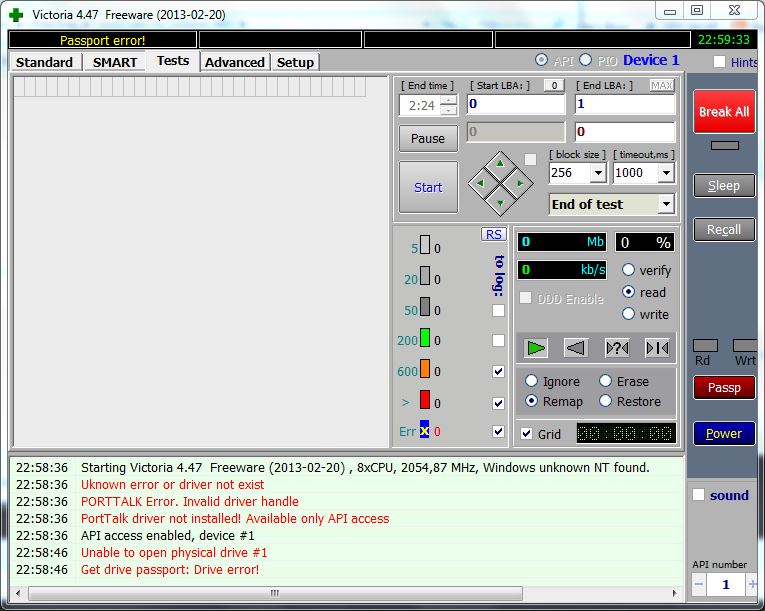Click the RS reset counters button
This screenshot has width=765, height=611.
[494, 234]
